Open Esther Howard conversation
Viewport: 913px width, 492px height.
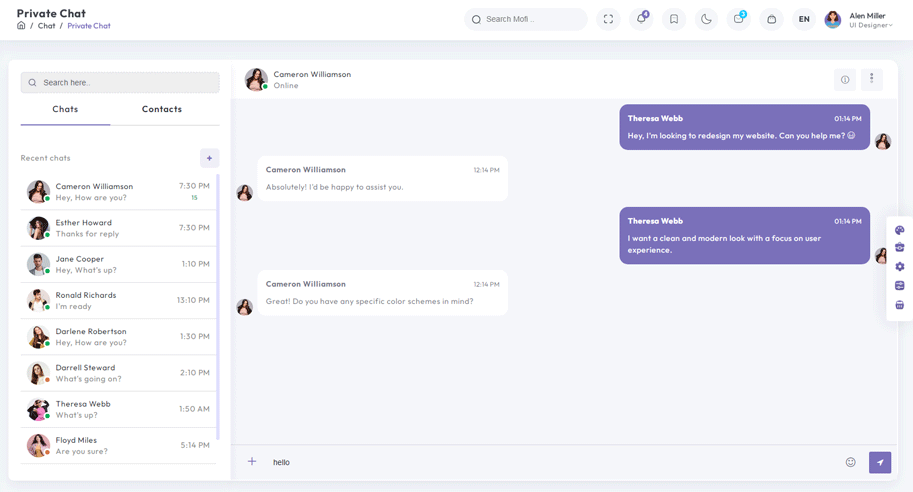tap(118, 228)
